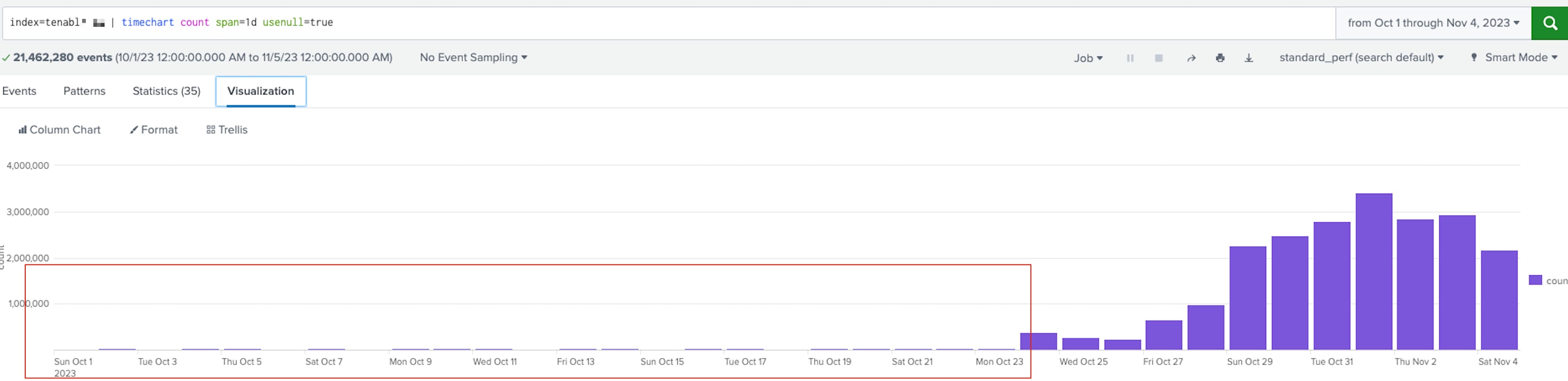Open the Format options
Image resolution: width=1568 pixels, height=381 pixels.
[153, 130]
